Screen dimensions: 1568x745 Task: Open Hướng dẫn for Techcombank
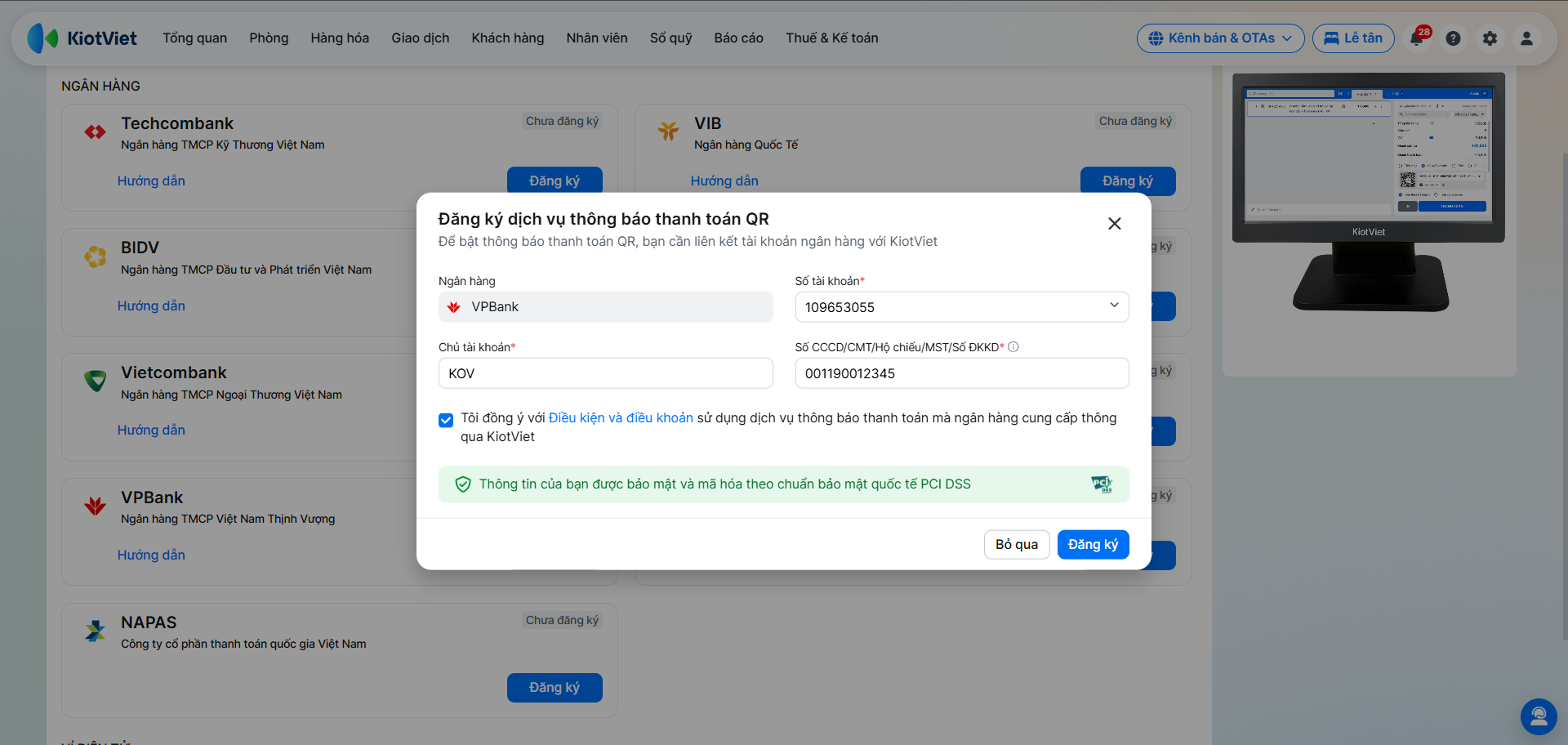pyautogui.click(x=151, y=181)
